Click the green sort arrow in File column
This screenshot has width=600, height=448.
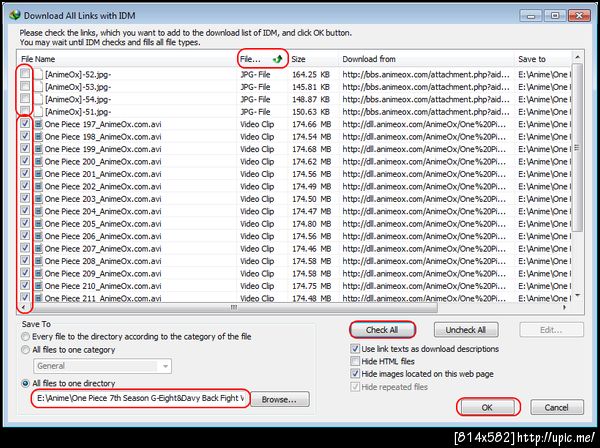278,59
